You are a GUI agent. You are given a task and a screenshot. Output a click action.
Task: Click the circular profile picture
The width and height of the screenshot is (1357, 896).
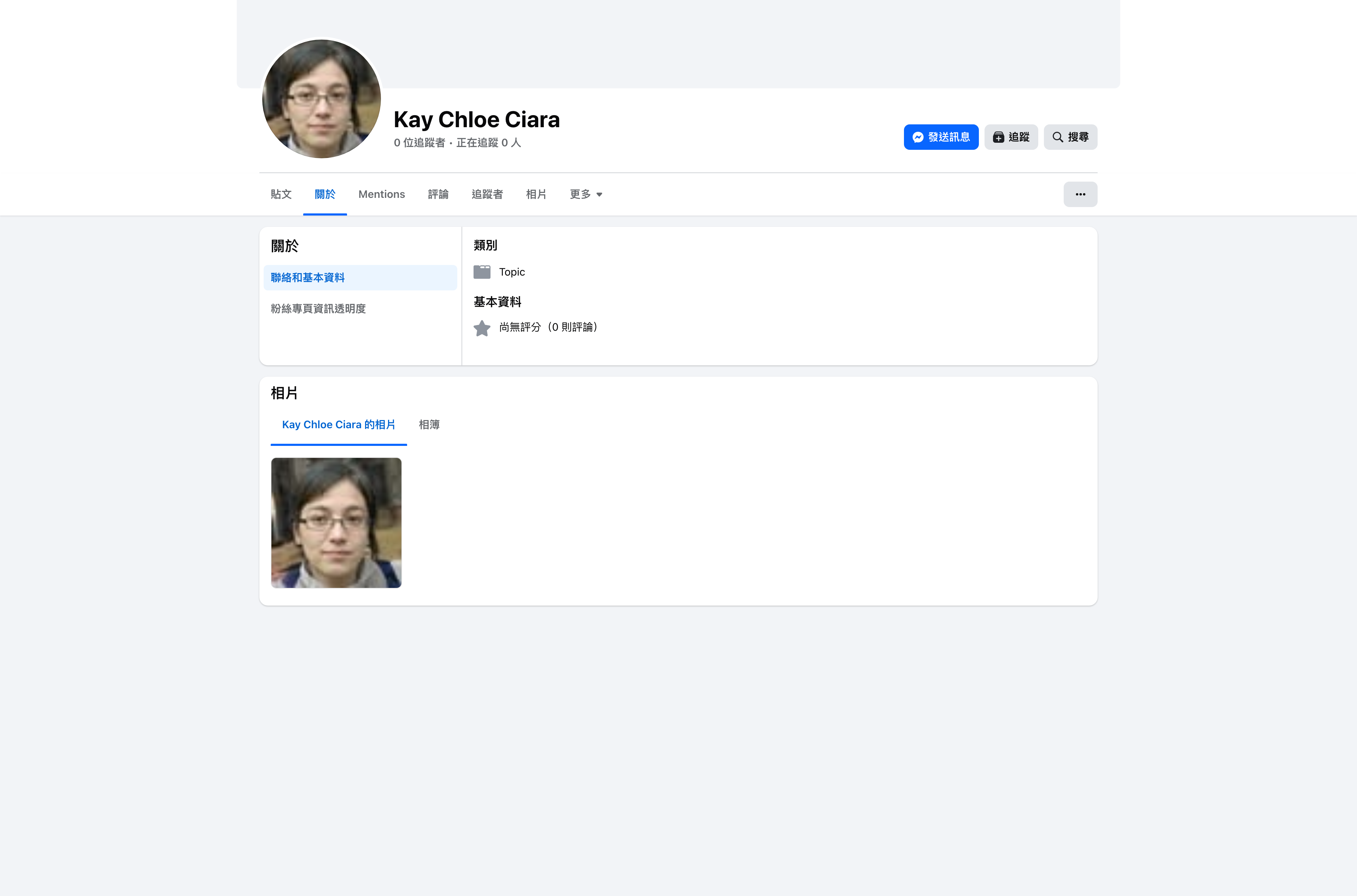tap(321, 99)
